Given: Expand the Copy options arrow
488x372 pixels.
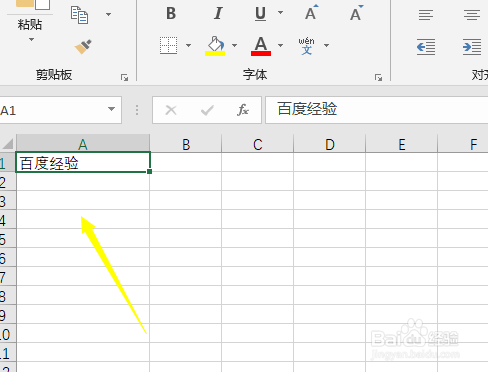Looking at the screenshot, I should pos(108,14).
